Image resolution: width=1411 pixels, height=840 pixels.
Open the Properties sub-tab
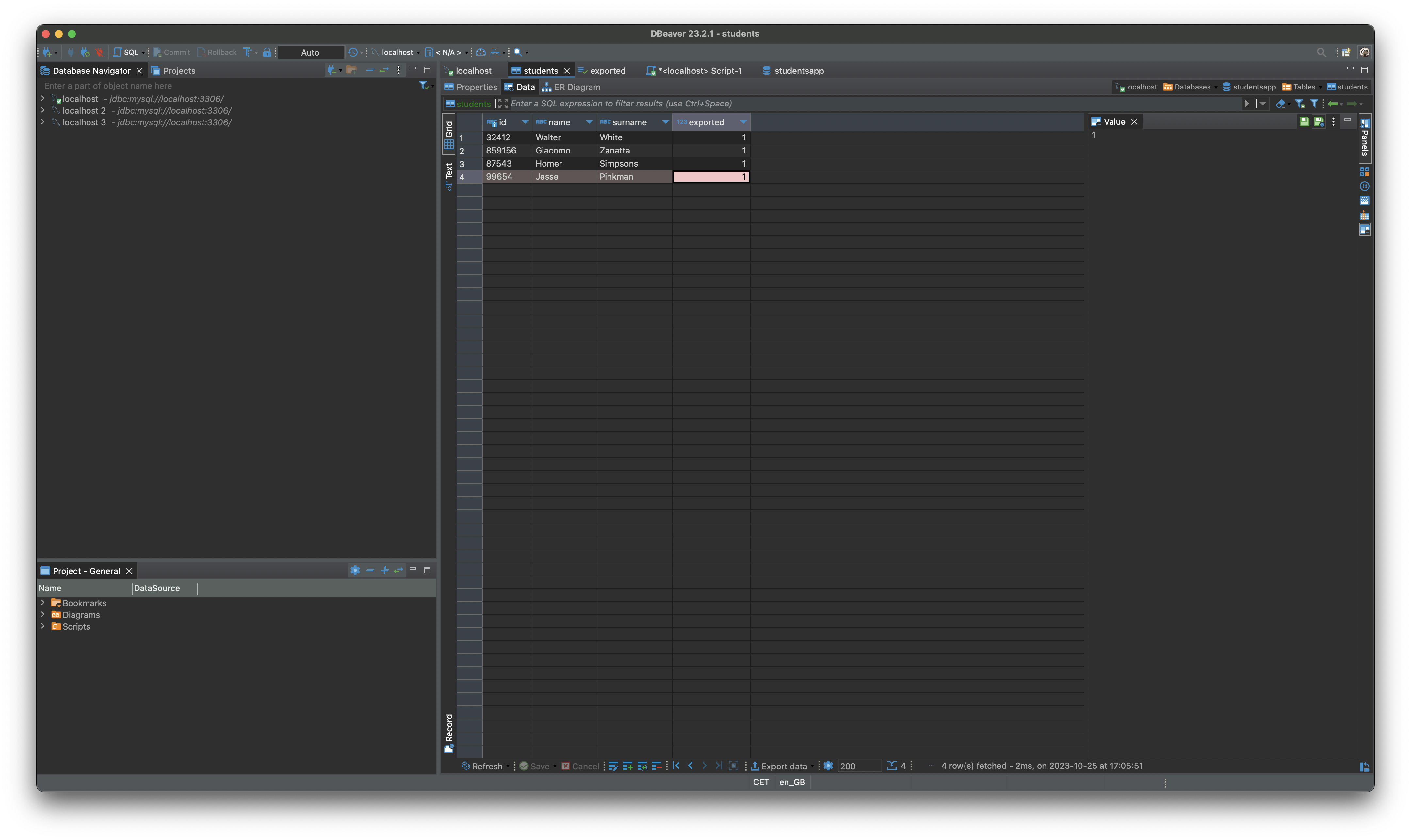[471, 87]
